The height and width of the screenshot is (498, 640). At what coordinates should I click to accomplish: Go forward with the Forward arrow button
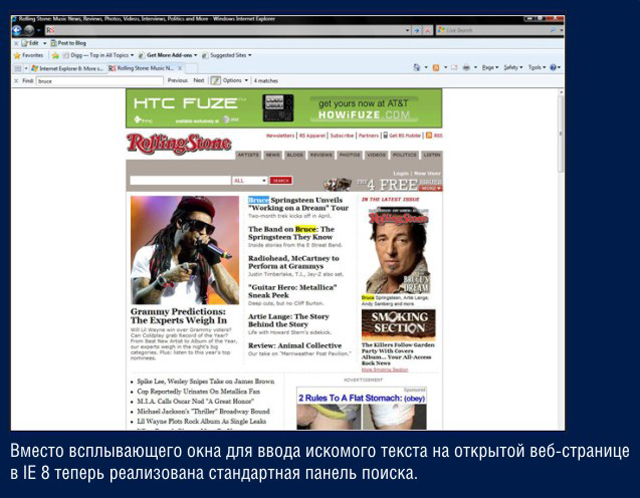click(x=29, y=30)
